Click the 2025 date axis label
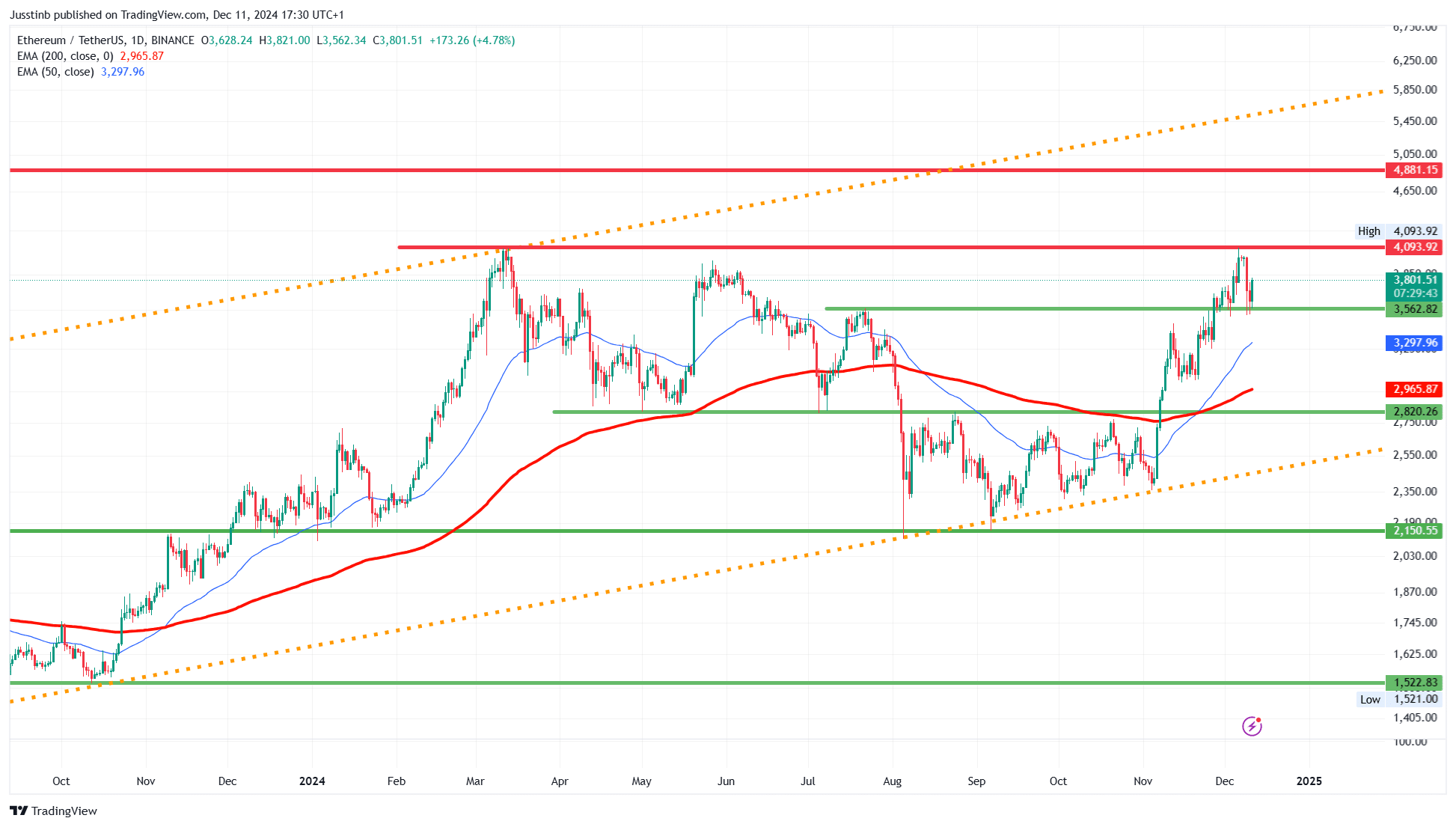 [x=1309, y=781]
